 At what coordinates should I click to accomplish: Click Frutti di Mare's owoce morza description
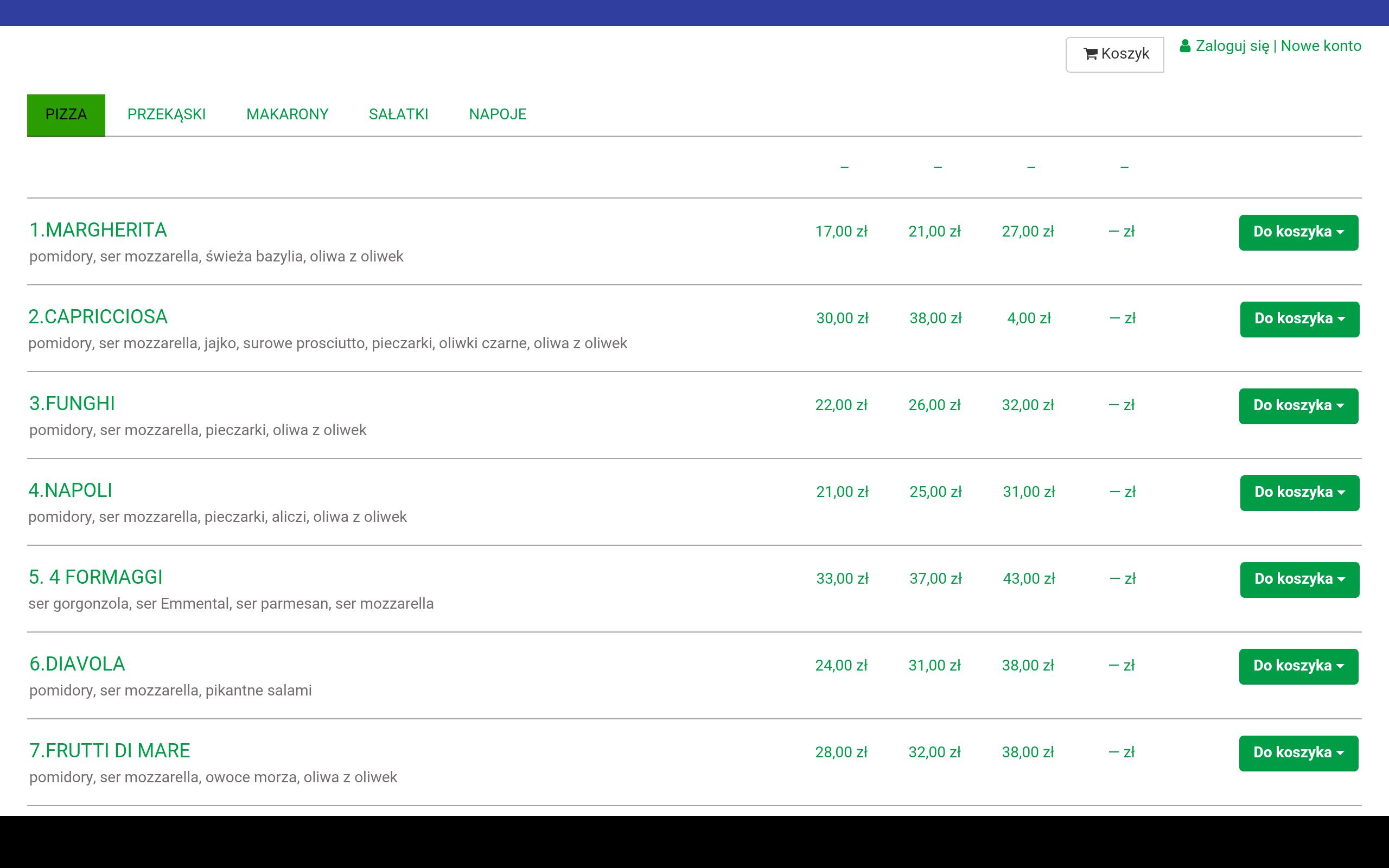[x=213, y=777]
